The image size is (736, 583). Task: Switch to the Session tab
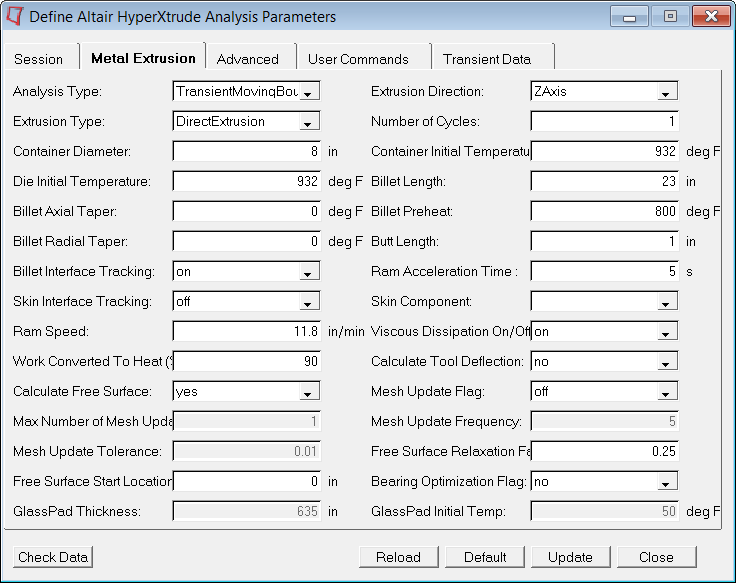[38, 59]
